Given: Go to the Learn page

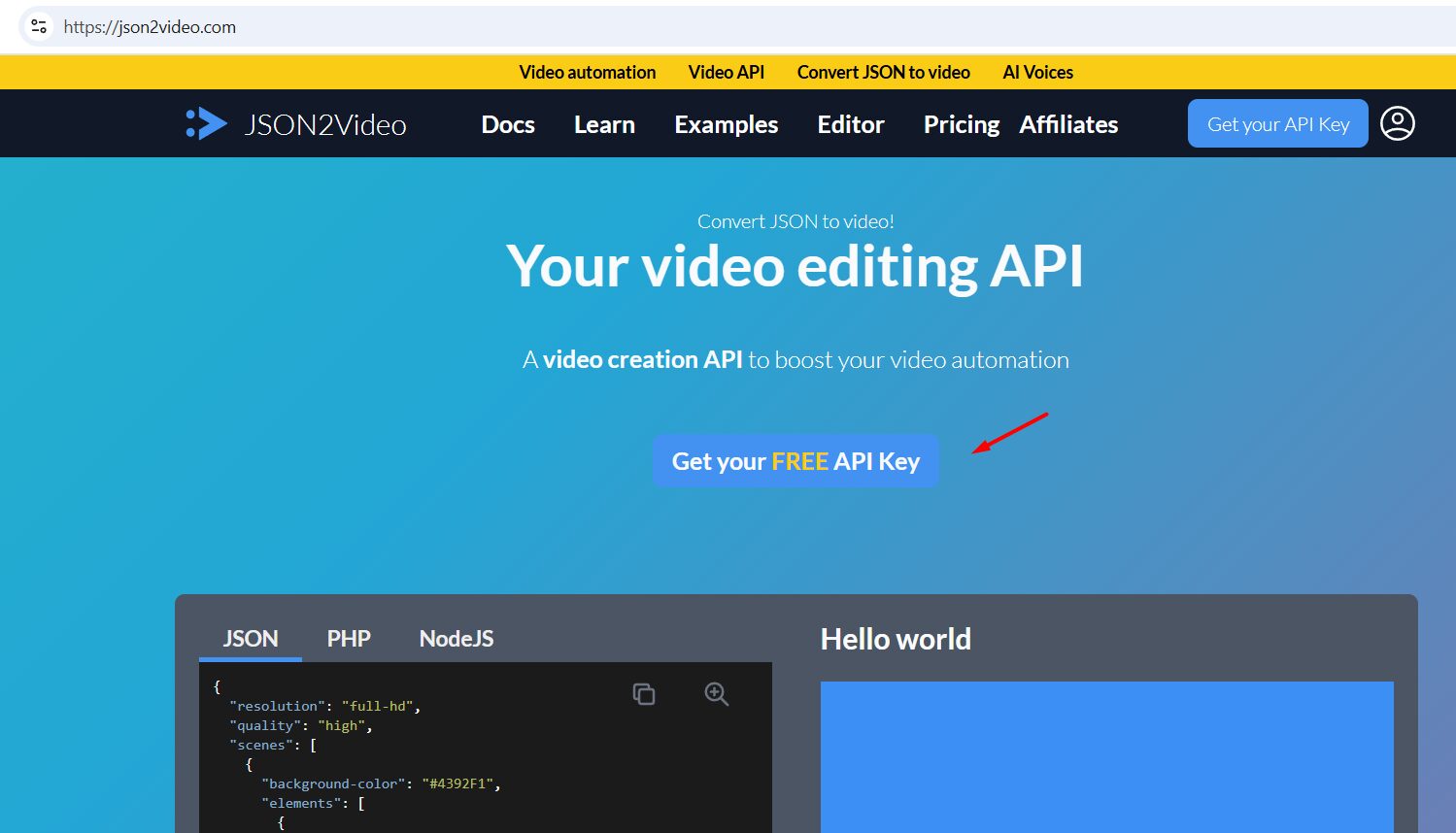Looking at the screenshot, I should point(604,124).
